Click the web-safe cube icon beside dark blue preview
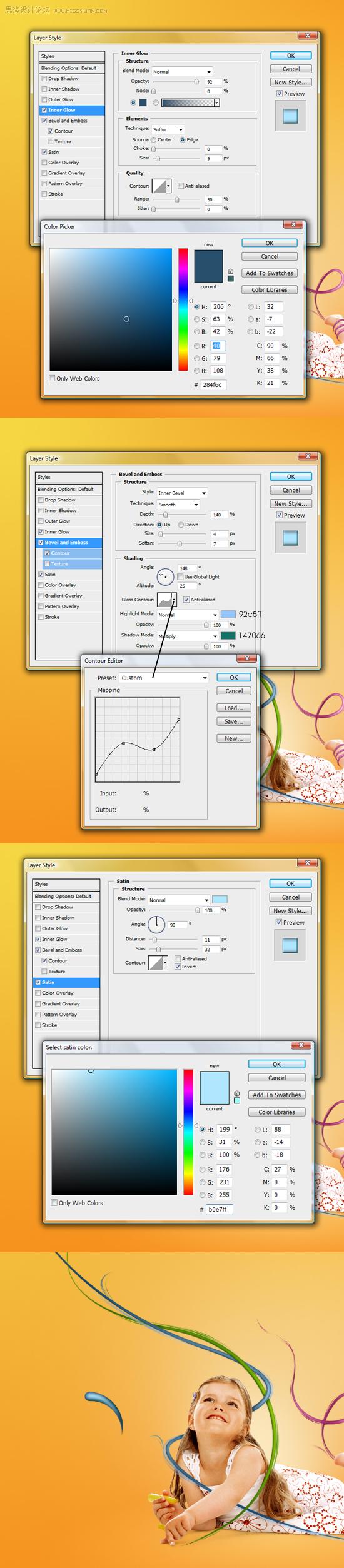The width and height of the screenshot is (344, 1568). pos(230,272)
